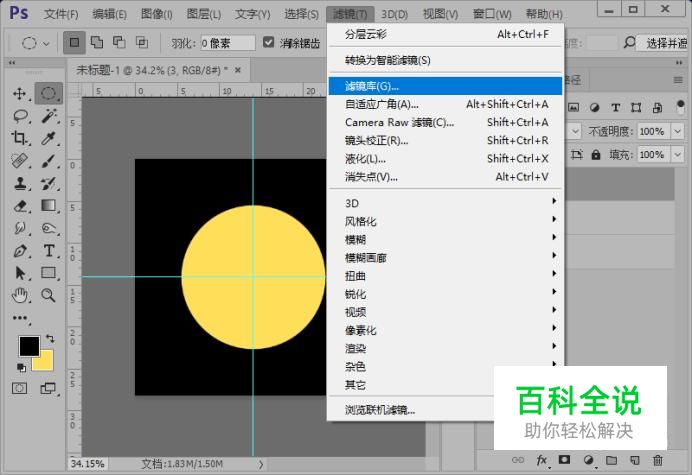Screen dimensions: 692x475
Task: Expand the 3D filter submenu
Action: [x=445, y=203]
